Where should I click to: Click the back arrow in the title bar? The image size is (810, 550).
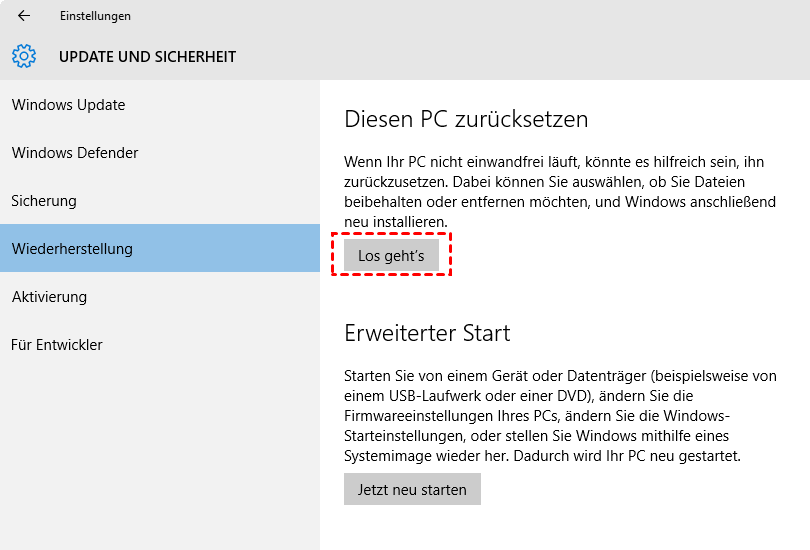[x=24, y=16]
